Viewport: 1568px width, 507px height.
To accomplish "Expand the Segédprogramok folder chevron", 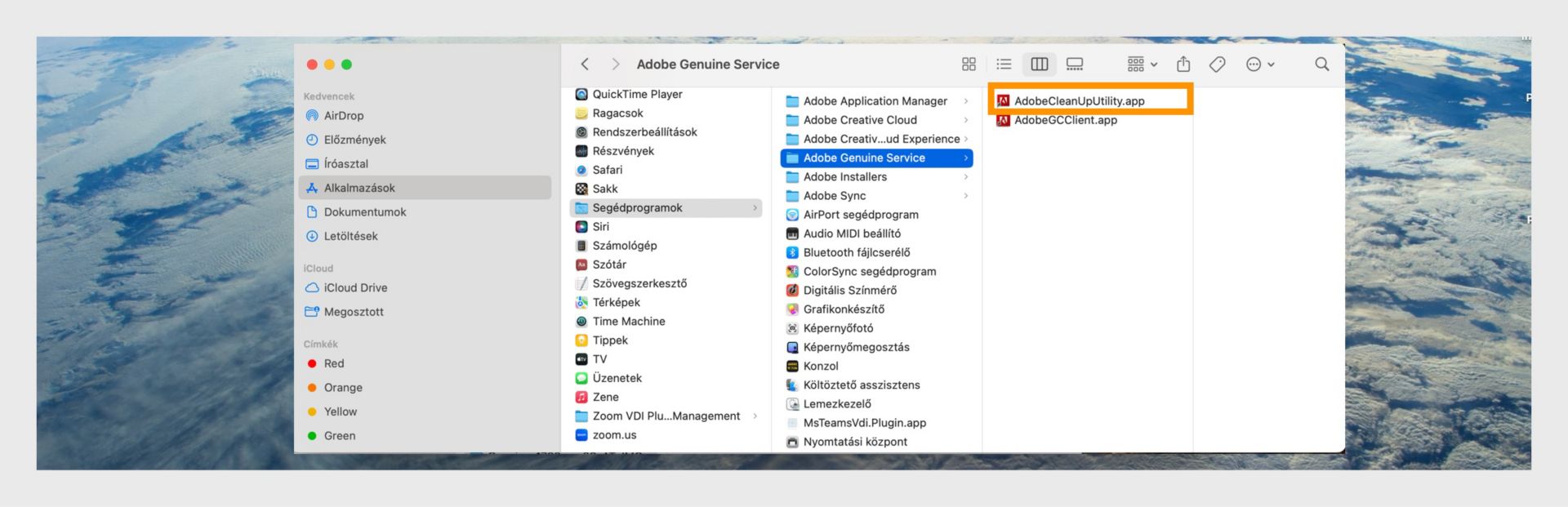I will (x=755, y=208).
